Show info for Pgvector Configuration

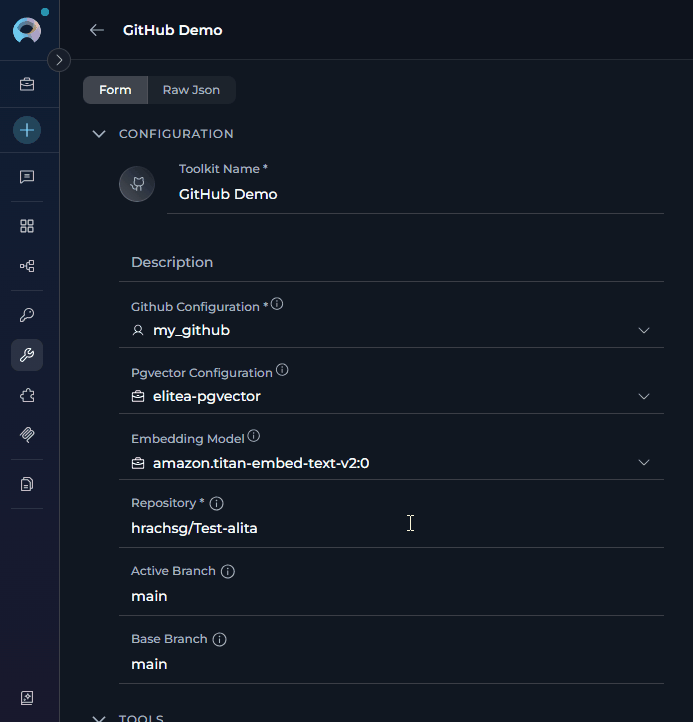pos(282,370)
